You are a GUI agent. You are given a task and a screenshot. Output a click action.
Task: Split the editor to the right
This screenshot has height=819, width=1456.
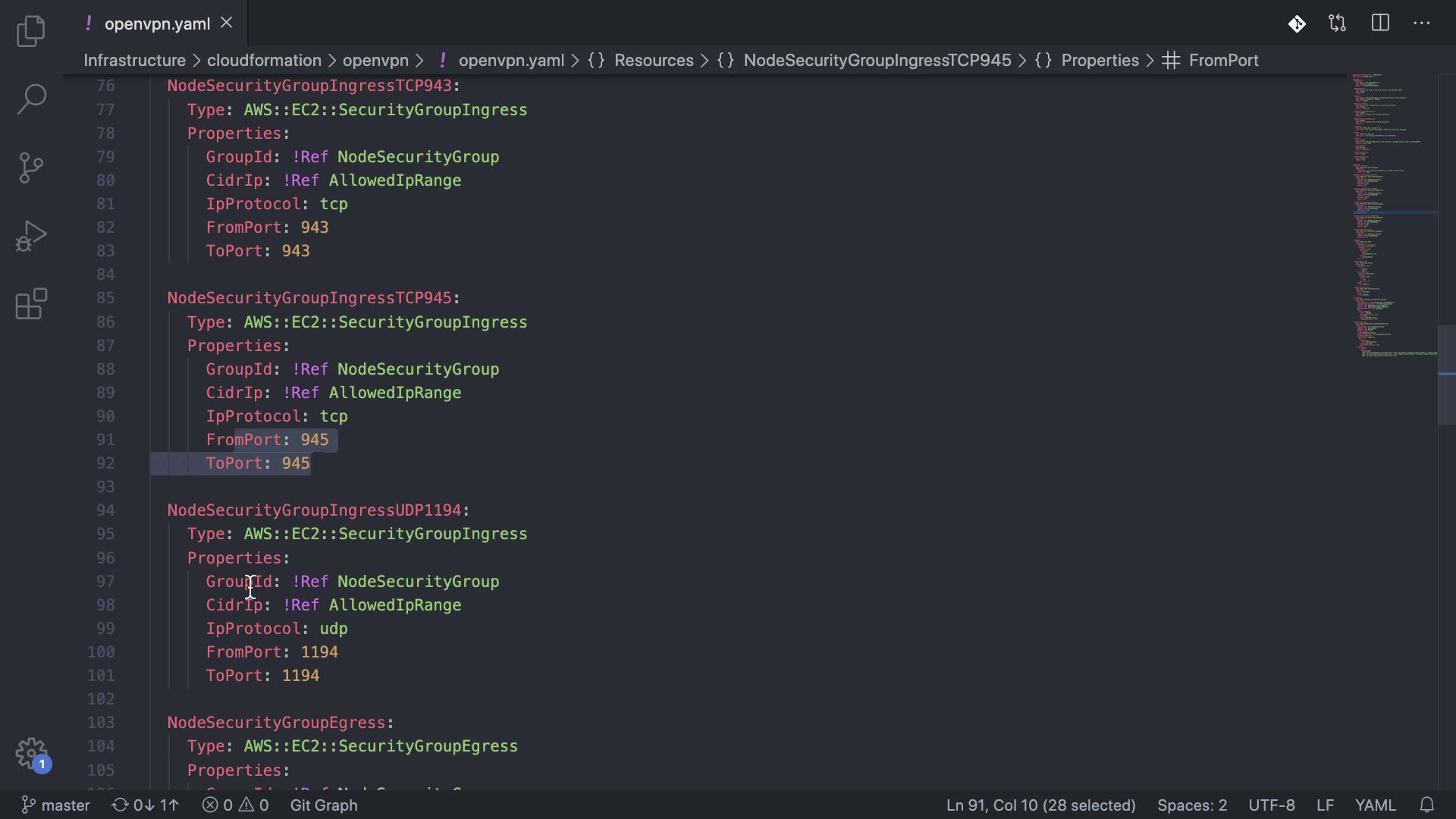pos(1380,24)
